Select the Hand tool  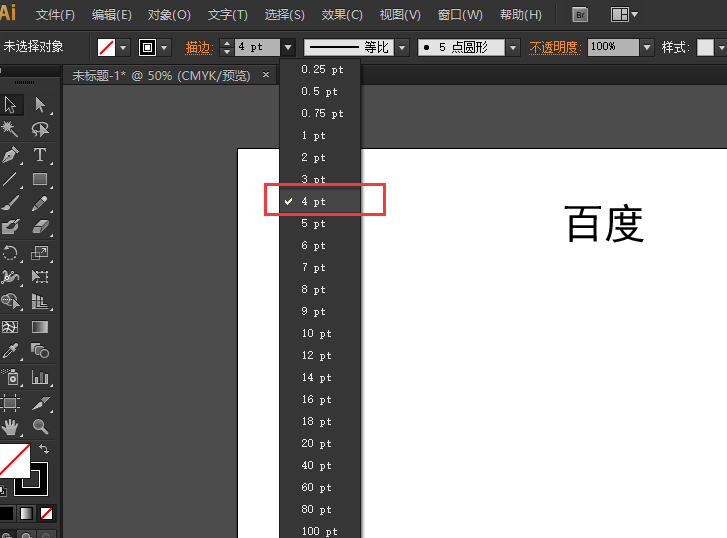[10, 427]
